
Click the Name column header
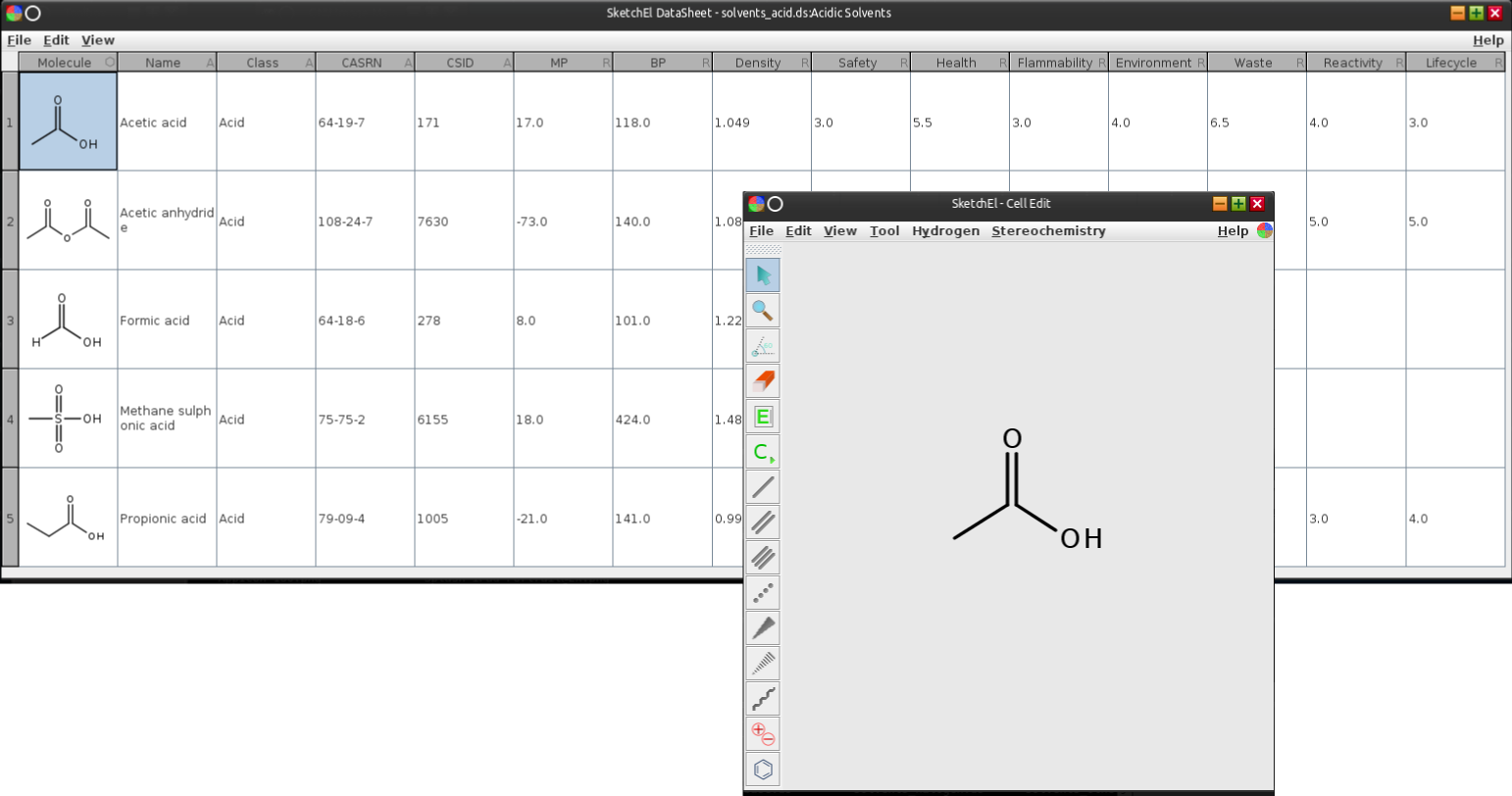[163, 63]
